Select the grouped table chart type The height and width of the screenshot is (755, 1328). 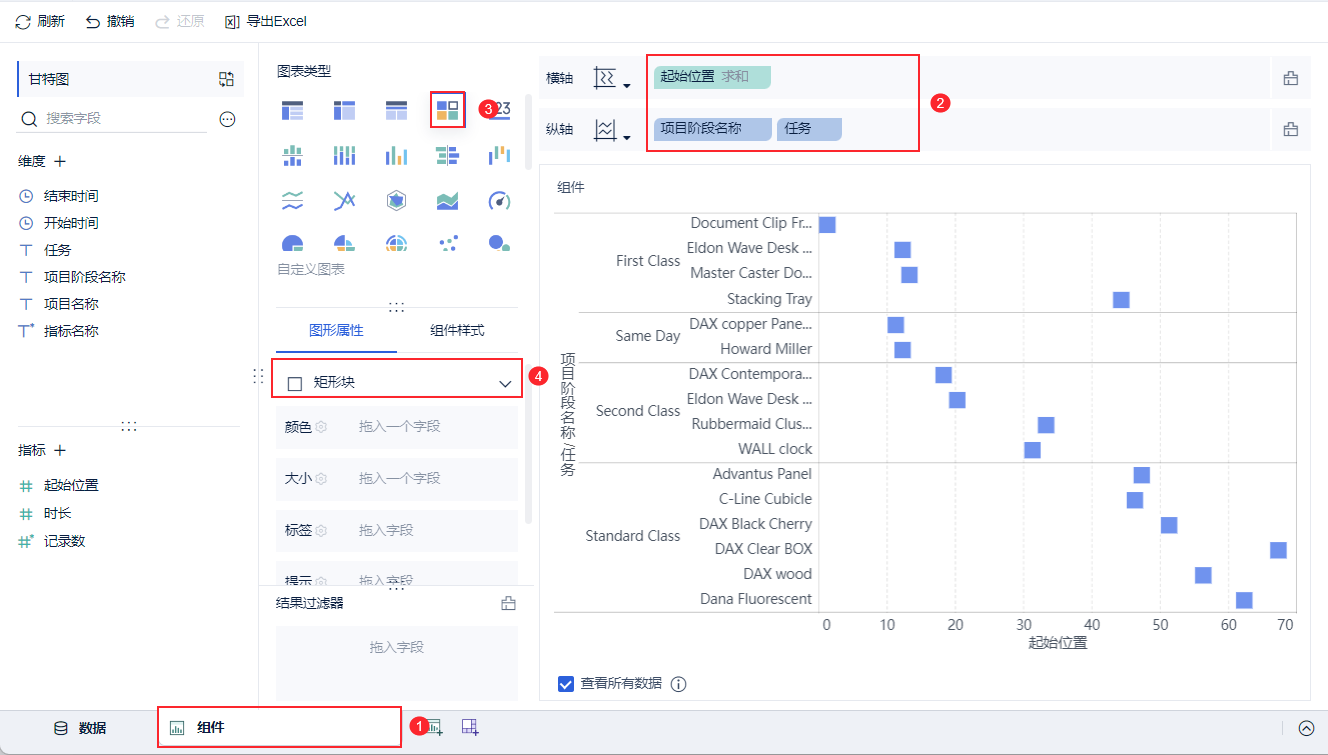(x=292, y=110)
